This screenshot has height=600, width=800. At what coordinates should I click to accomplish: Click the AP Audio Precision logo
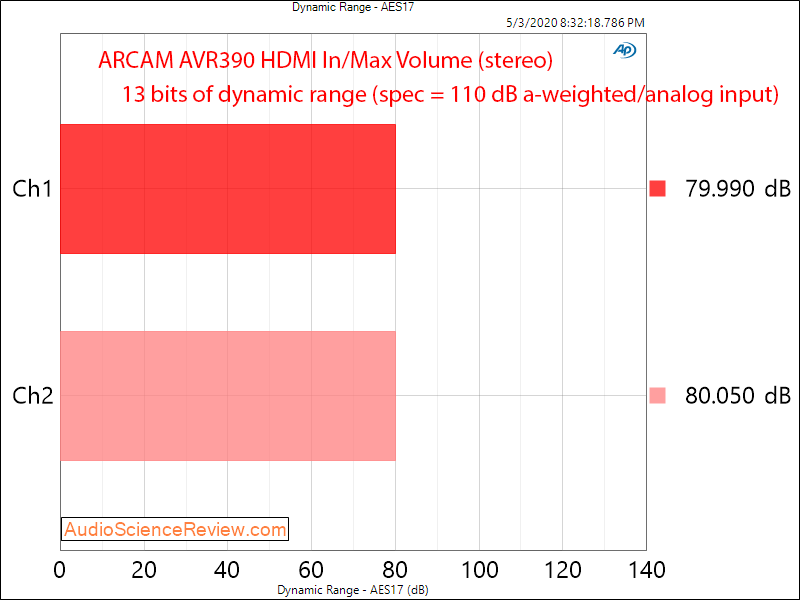coord(624,50)
